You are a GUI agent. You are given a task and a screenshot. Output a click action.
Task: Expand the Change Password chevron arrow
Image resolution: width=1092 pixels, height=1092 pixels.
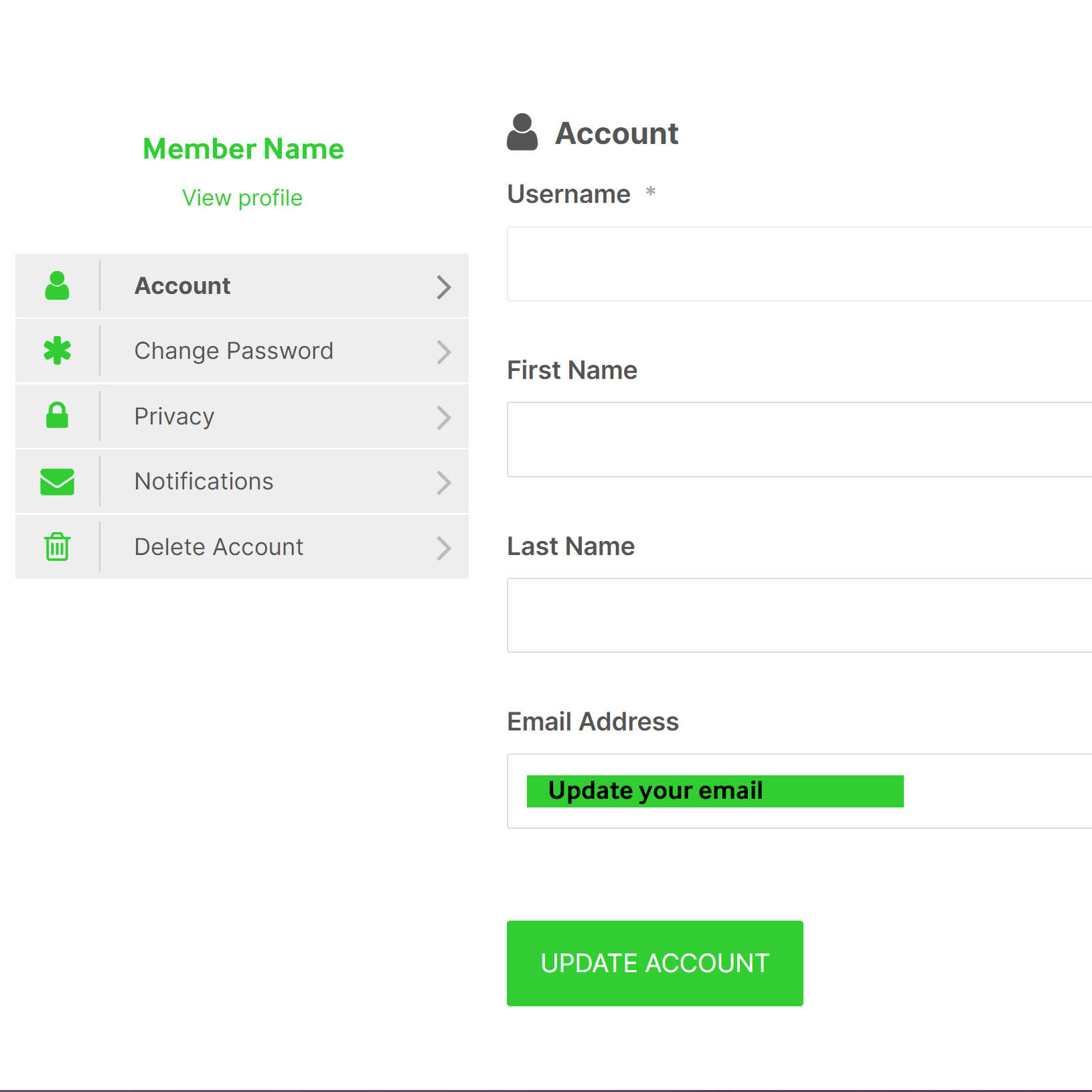443,352
